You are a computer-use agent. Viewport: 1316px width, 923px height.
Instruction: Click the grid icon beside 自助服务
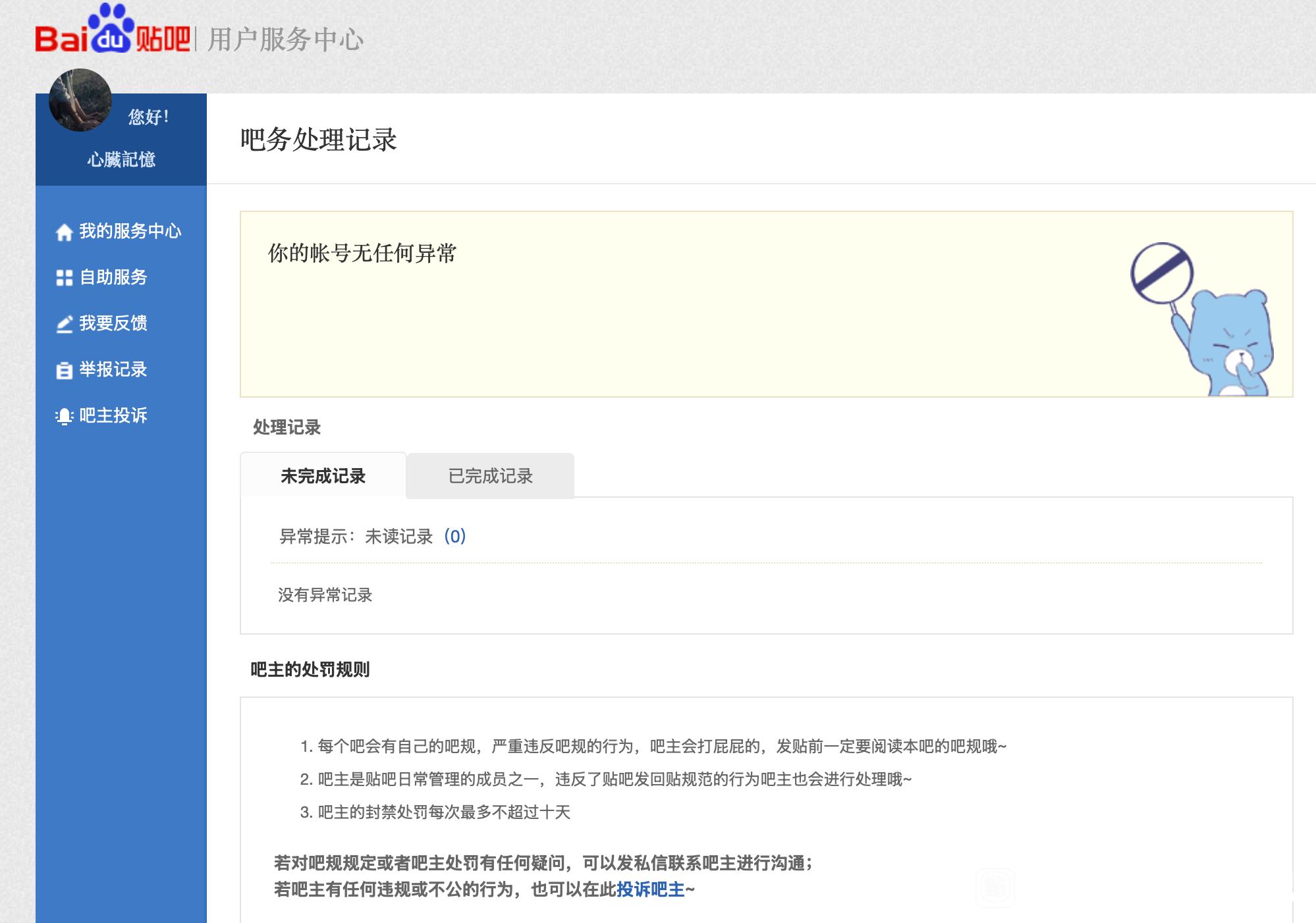[x=64, y=278]
